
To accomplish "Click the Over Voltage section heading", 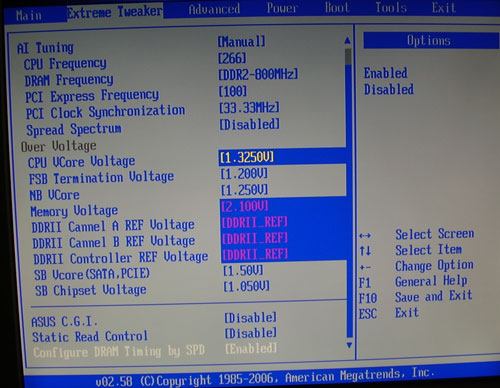I will (x=59, y=146).
